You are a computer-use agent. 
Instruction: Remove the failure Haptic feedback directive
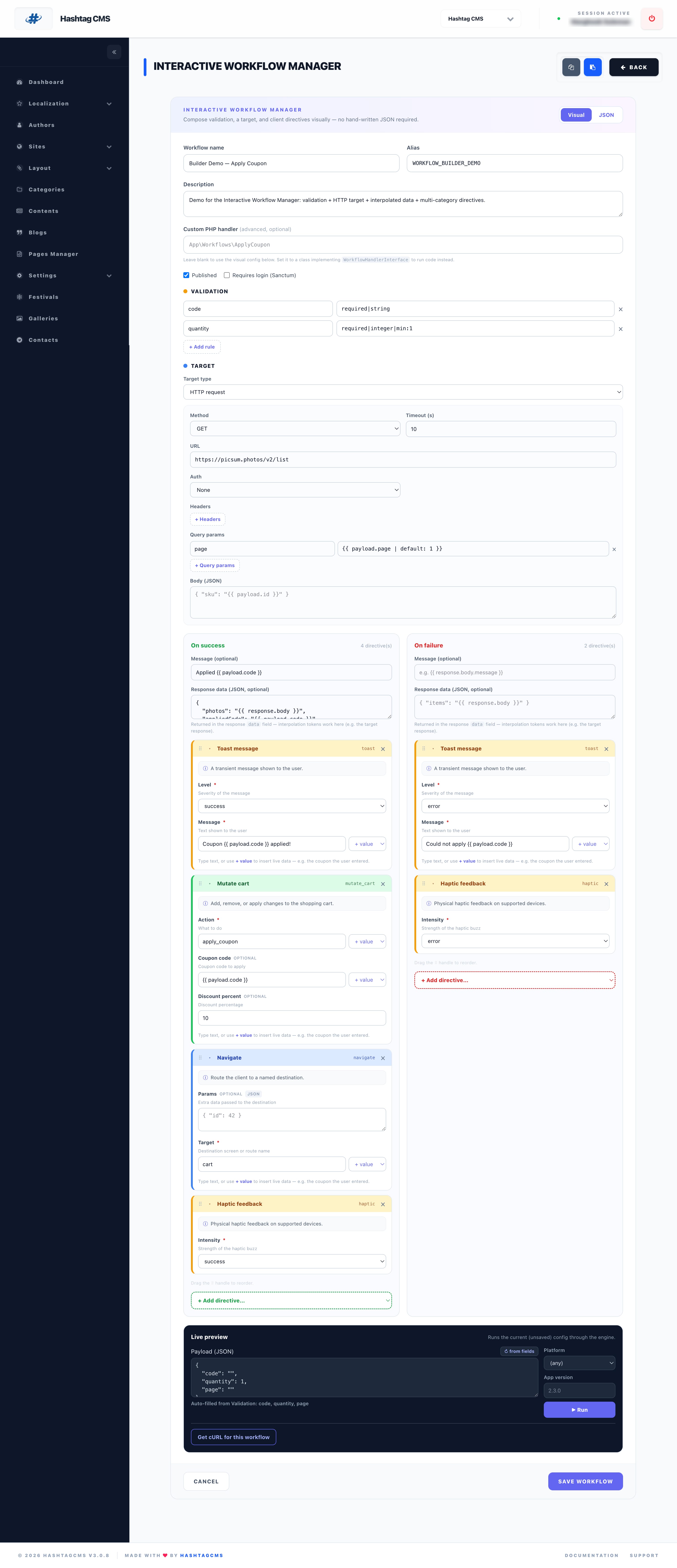(x=606, y=884)
